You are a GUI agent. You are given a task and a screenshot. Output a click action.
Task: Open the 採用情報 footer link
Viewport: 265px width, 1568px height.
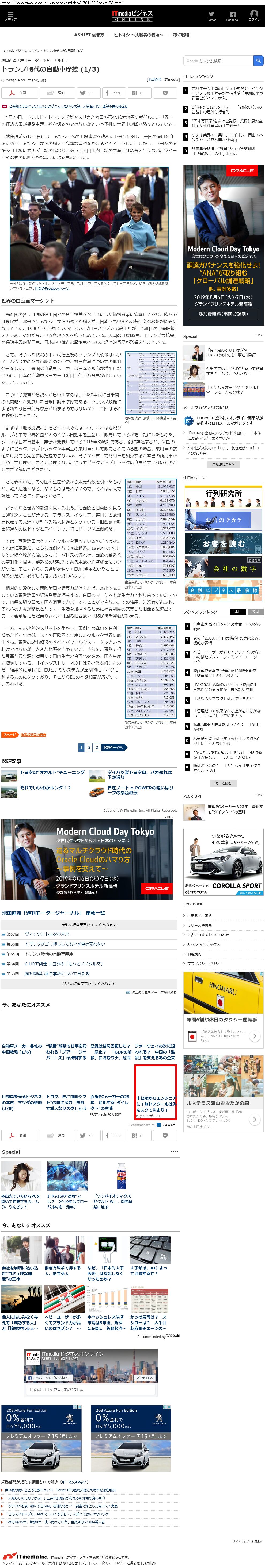pyautogui.click(x=149, y=1563)
